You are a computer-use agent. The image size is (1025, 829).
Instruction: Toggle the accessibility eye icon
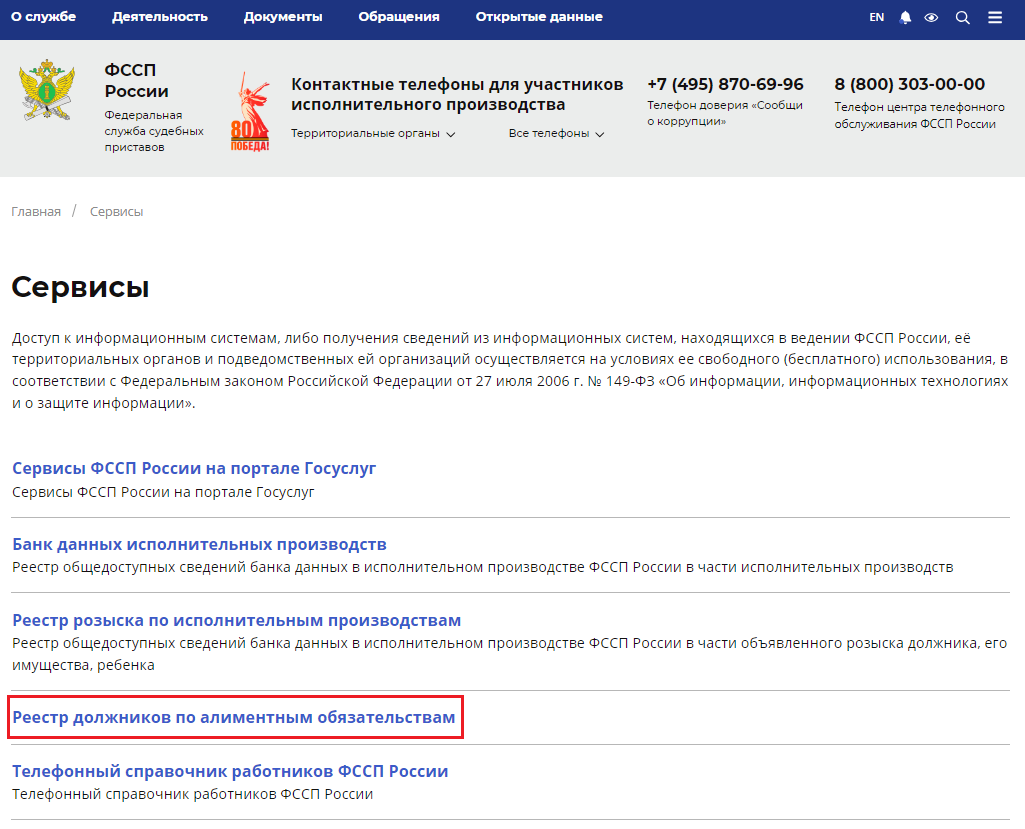tap(931, 17)
